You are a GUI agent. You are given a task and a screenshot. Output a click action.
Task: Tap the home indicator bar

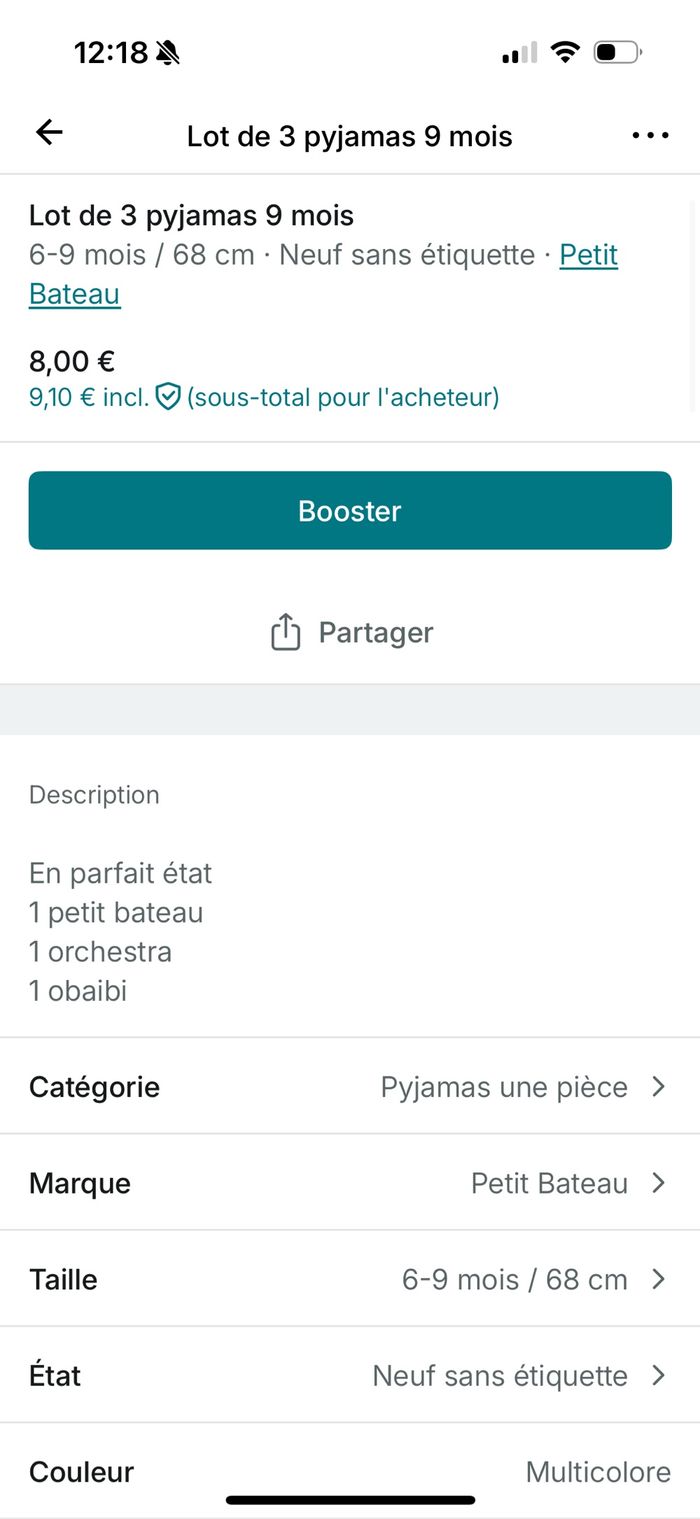pos(350,1500)
